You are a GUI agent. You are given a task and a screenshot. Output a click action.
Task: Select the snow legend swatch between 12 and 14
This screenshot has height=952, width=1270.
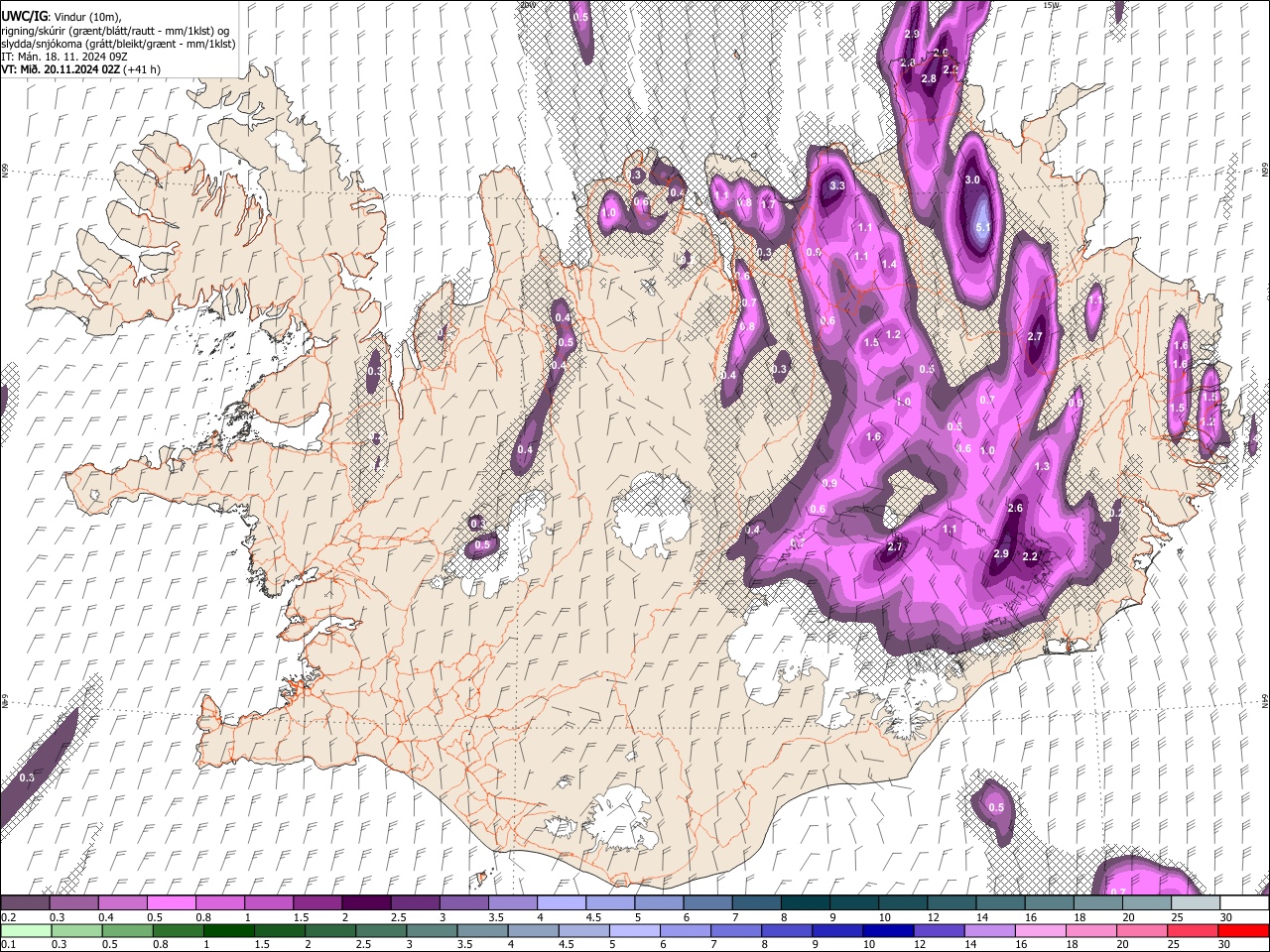point(952,903)
